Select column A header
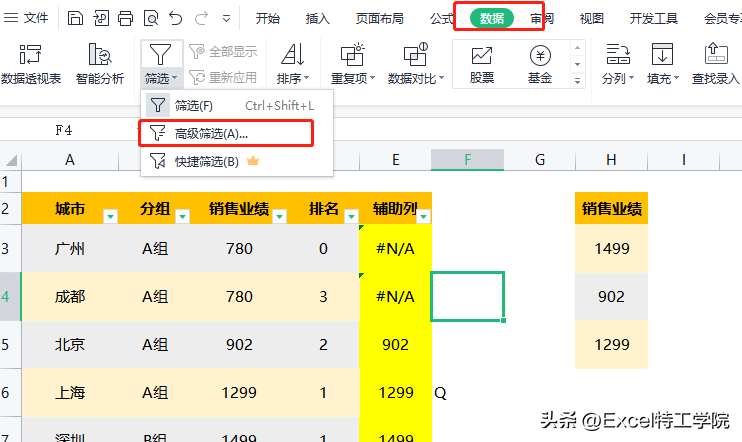Screen dimensions: 742x442 tap(70, 160)
